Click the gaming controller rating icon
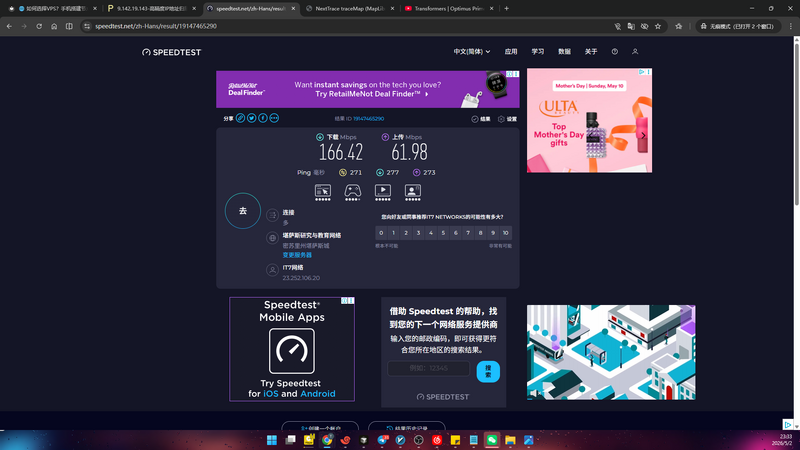The height and width of the screenshot is (450, 800). [353, 191]
